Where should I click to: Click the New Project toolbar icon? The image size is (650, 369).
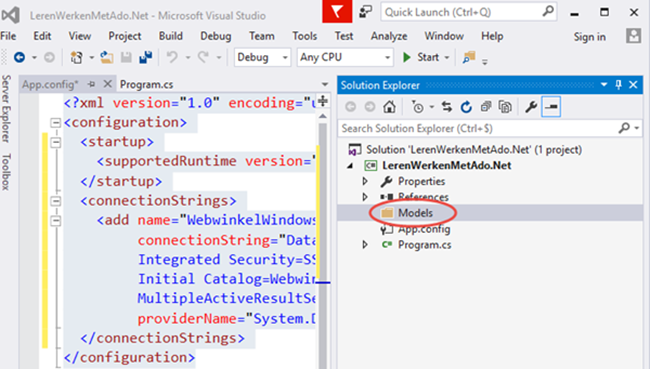pyautogui.click(x=77, y=57)
